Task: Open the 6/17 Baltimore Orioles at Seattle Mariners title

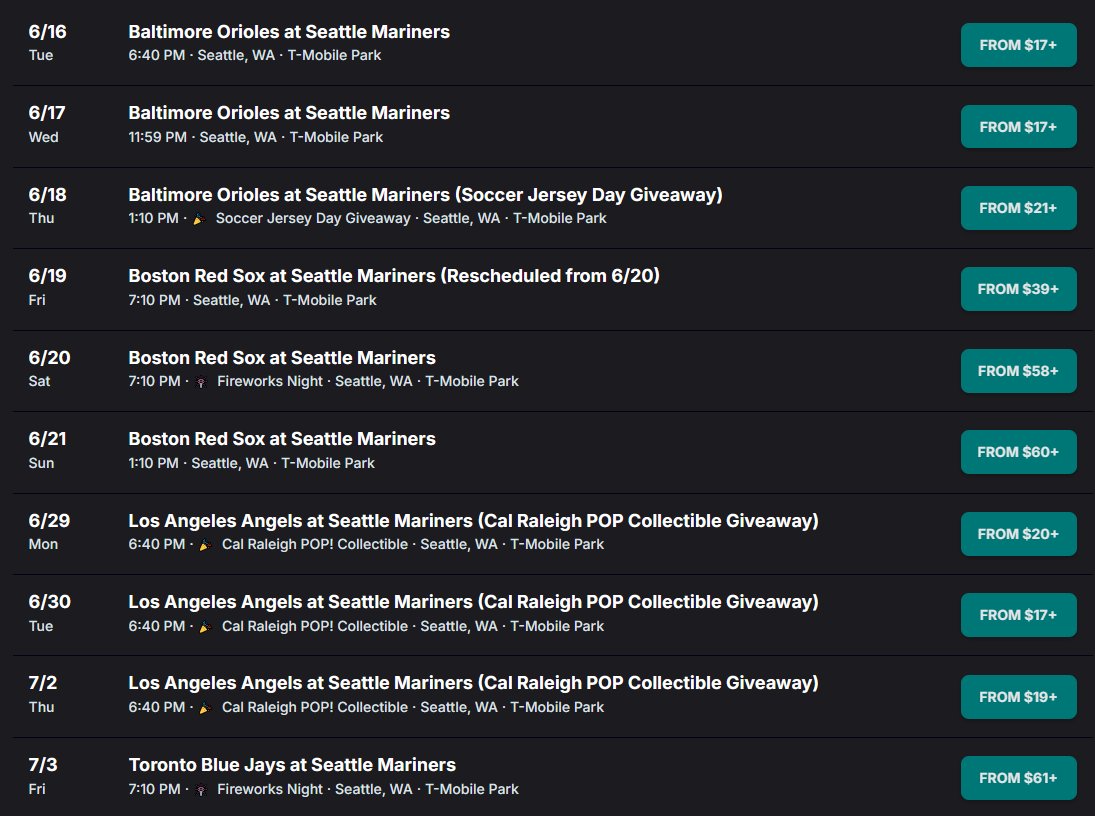Action: [x=289, y=112]
